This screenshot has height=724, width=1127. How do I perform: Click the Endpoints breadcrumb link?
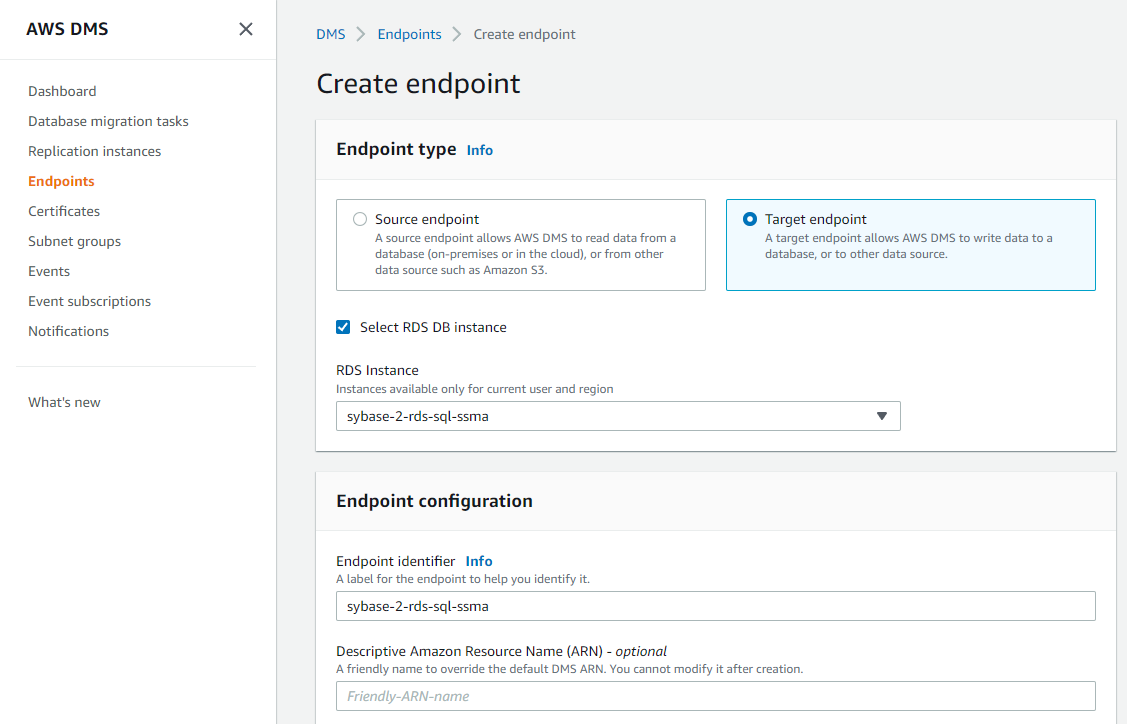point(409,34)
